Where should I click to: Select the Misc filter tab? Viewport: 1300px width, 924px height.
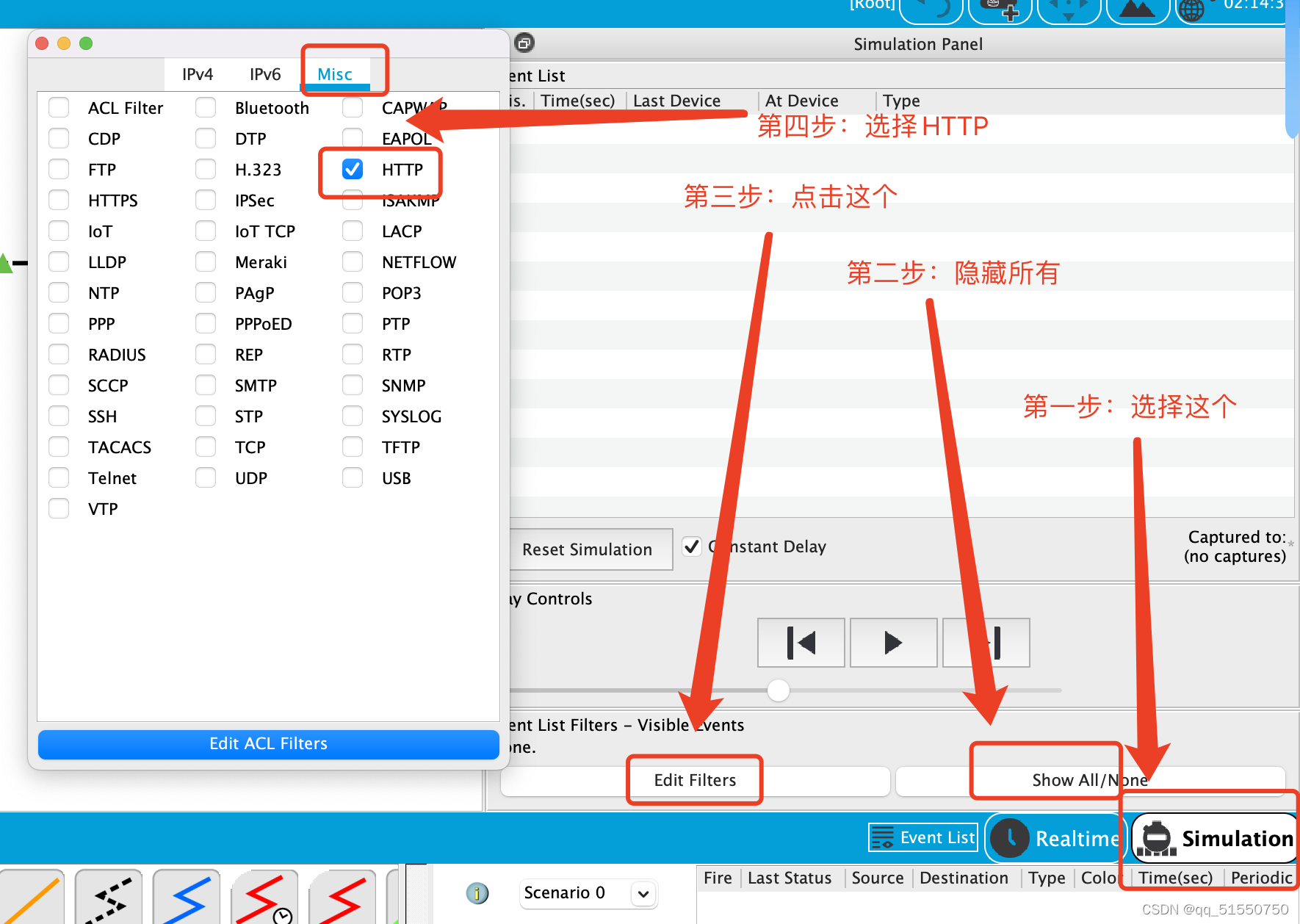tap(335, 74)
